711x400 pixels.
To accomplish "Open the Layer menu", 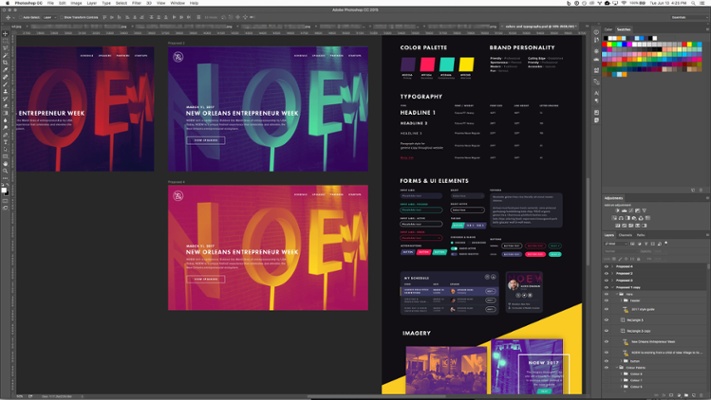I will click(x=92, y=3).
